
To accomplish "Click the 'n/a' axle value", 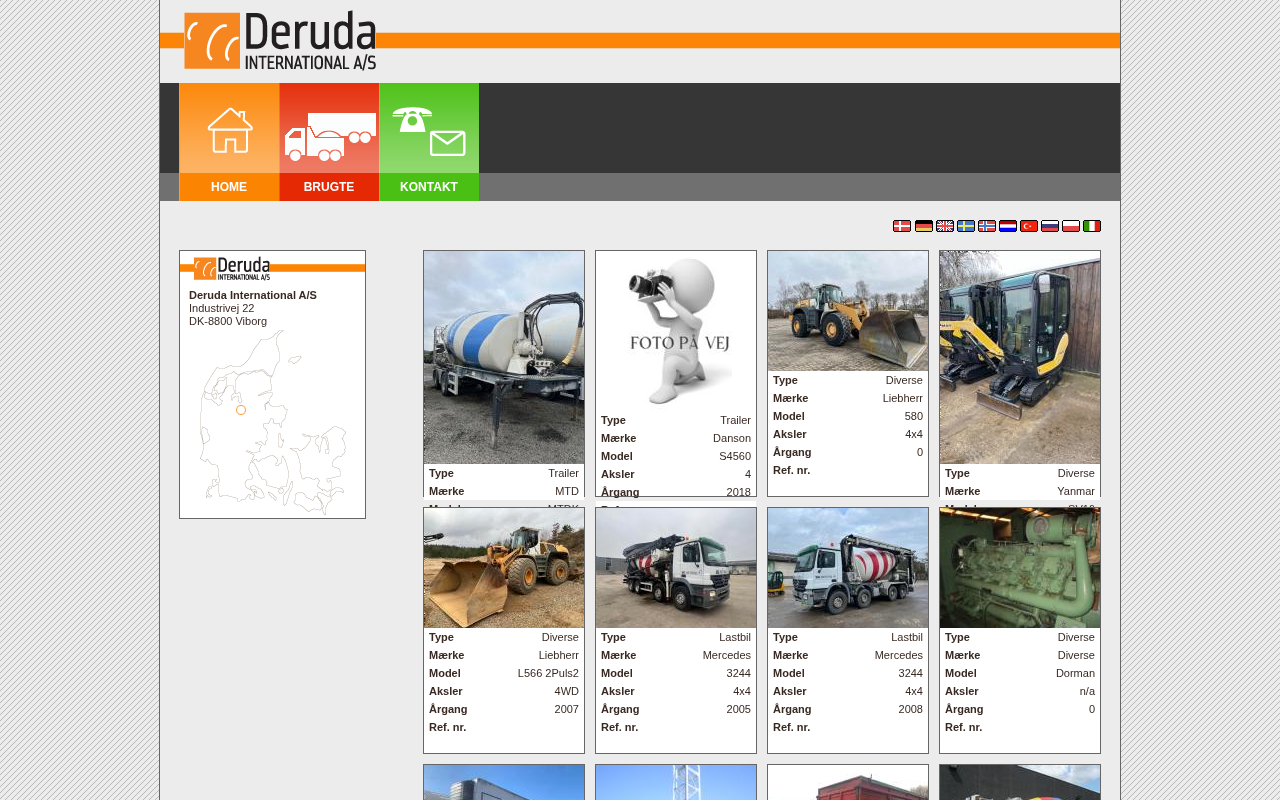I will click(x=1087, y=691).
